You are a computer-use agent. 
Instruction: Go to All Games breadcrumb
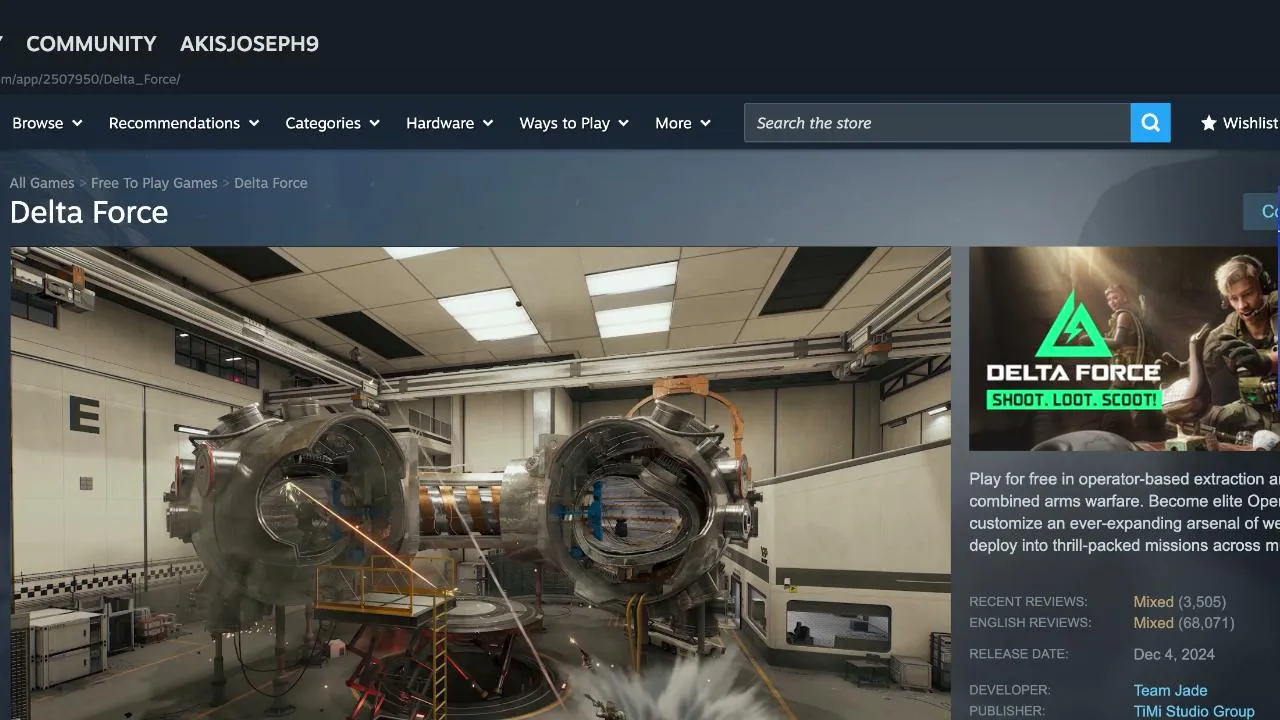[42, 183]
